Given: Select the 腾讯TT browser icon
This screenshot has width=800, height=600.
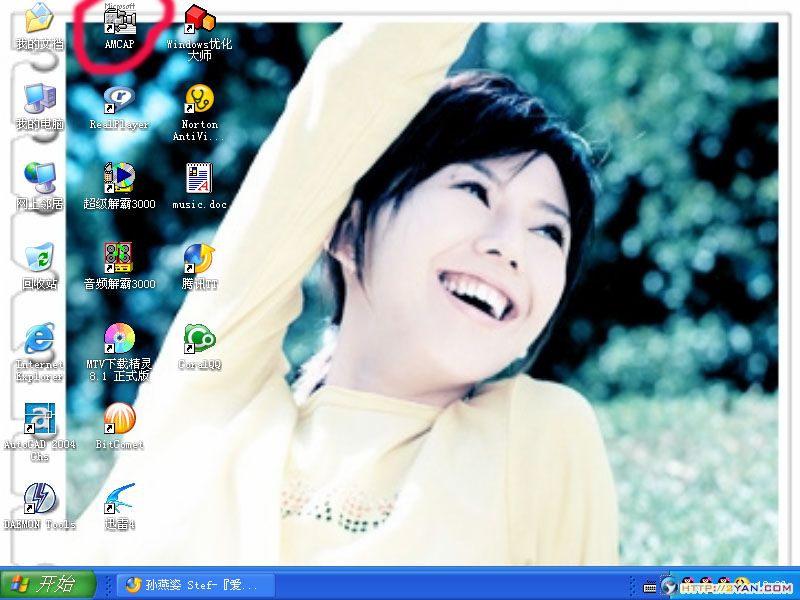Looking at the screenshot, I should pos(199,258).
